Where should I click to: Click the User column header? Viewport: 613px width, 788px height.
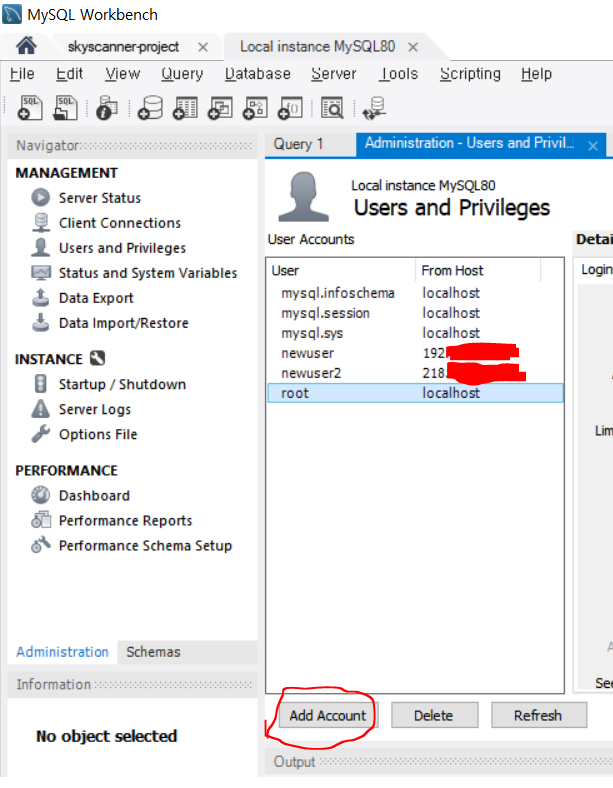[342, 270]
